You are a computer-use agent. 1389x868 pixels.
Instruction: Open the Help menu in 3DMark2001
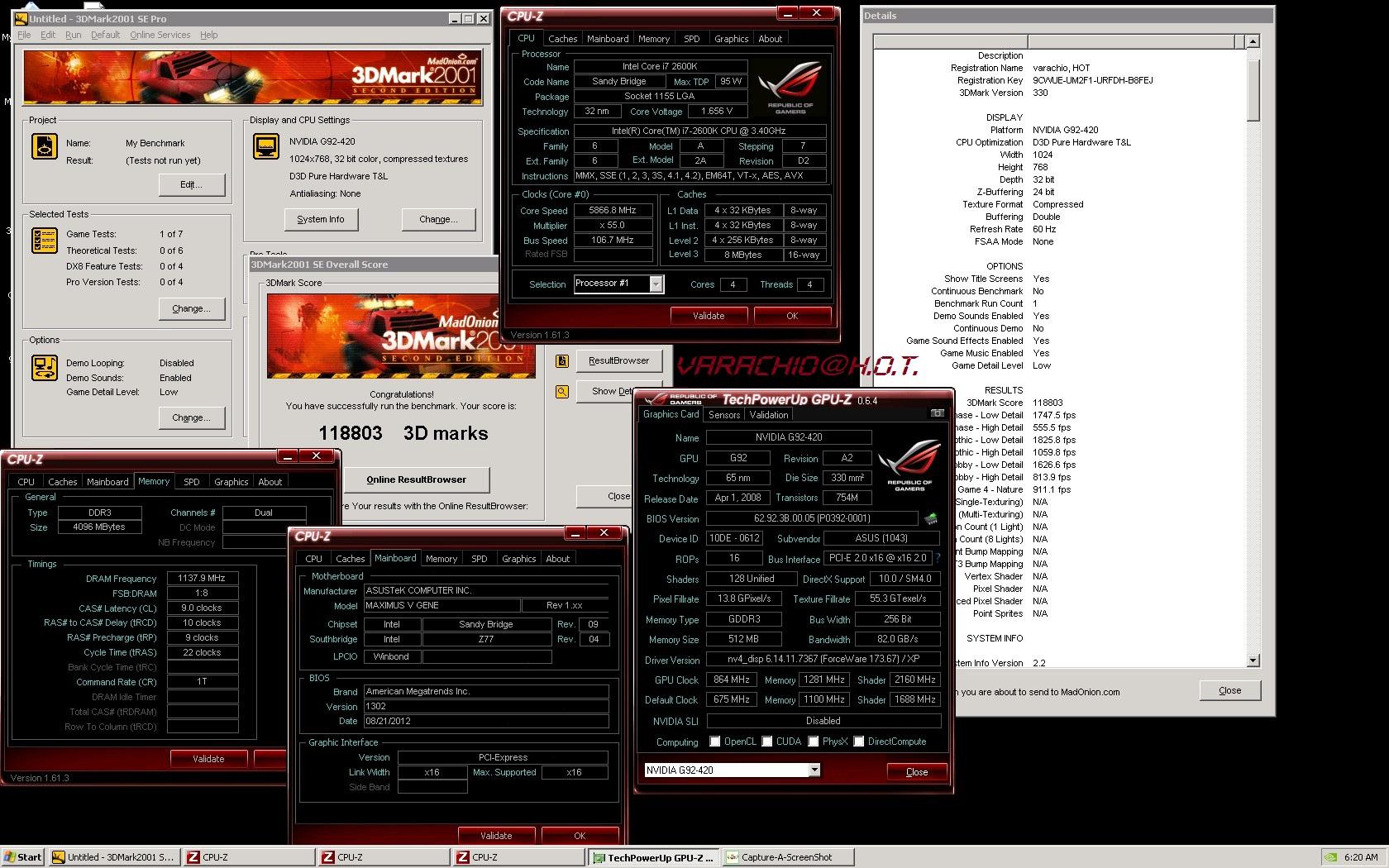(x=208, y=35)
